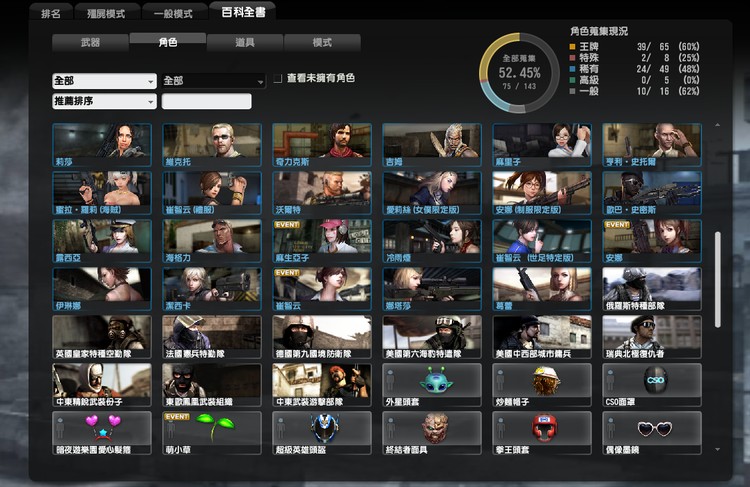The width and height of the screenshot is (750, 487).
Task: Open the 一般模式 tab
Action: 174,12
